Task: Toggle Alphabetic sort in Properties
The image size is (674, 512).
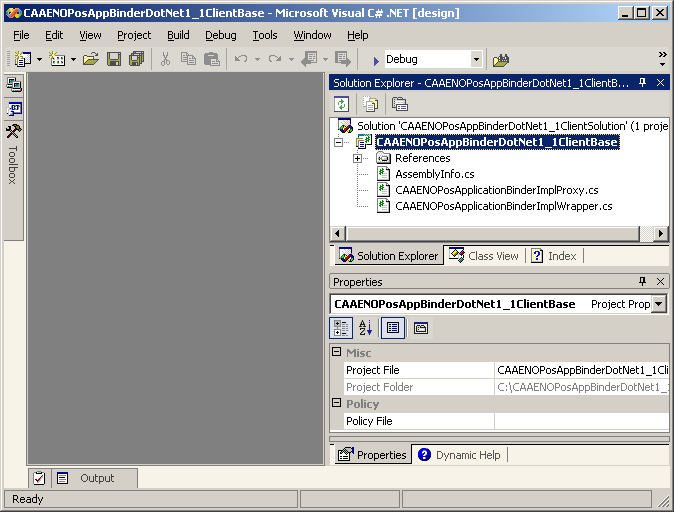Action: click(366, 328)
